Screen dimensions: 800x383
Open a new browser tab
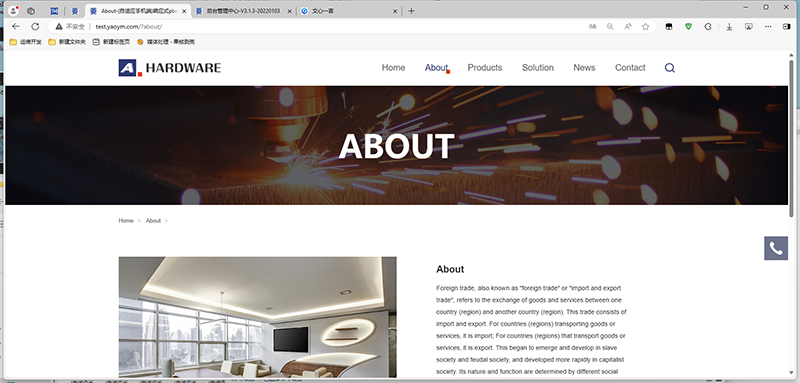tap(411, 11)
